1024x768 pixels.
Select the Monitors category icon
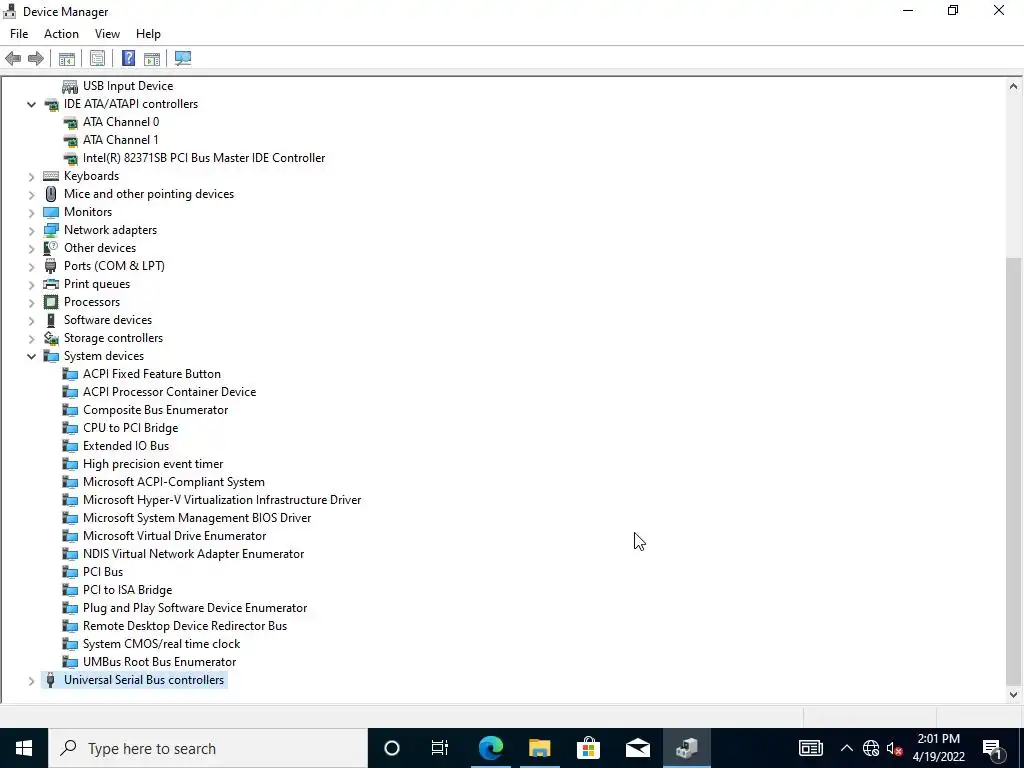(x=51, y=212)
